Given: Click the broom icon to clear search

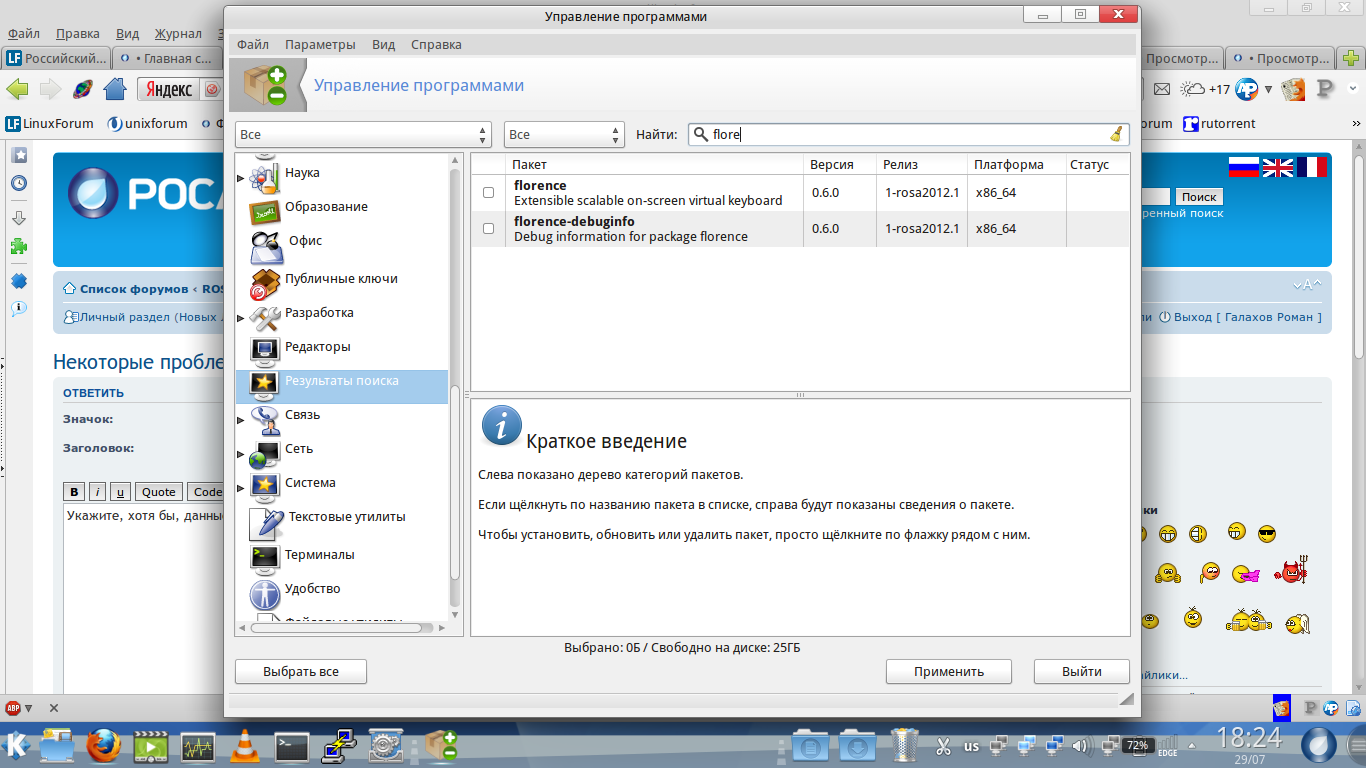Looking at the screenshot, I should click(x=1116, y=135).
